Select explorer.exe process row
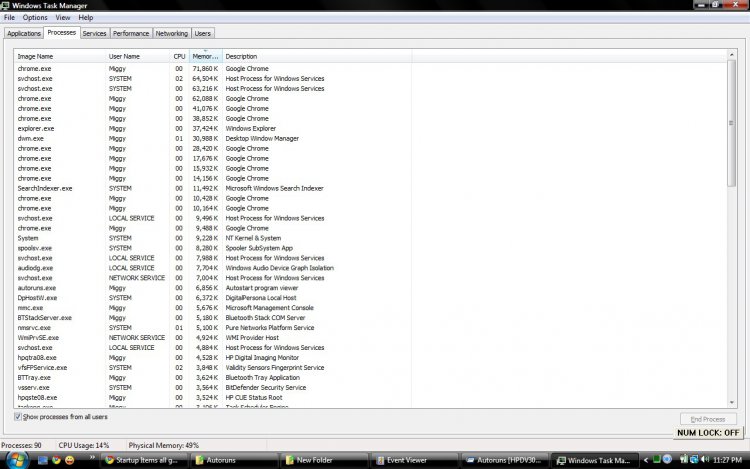 [213, 129]
